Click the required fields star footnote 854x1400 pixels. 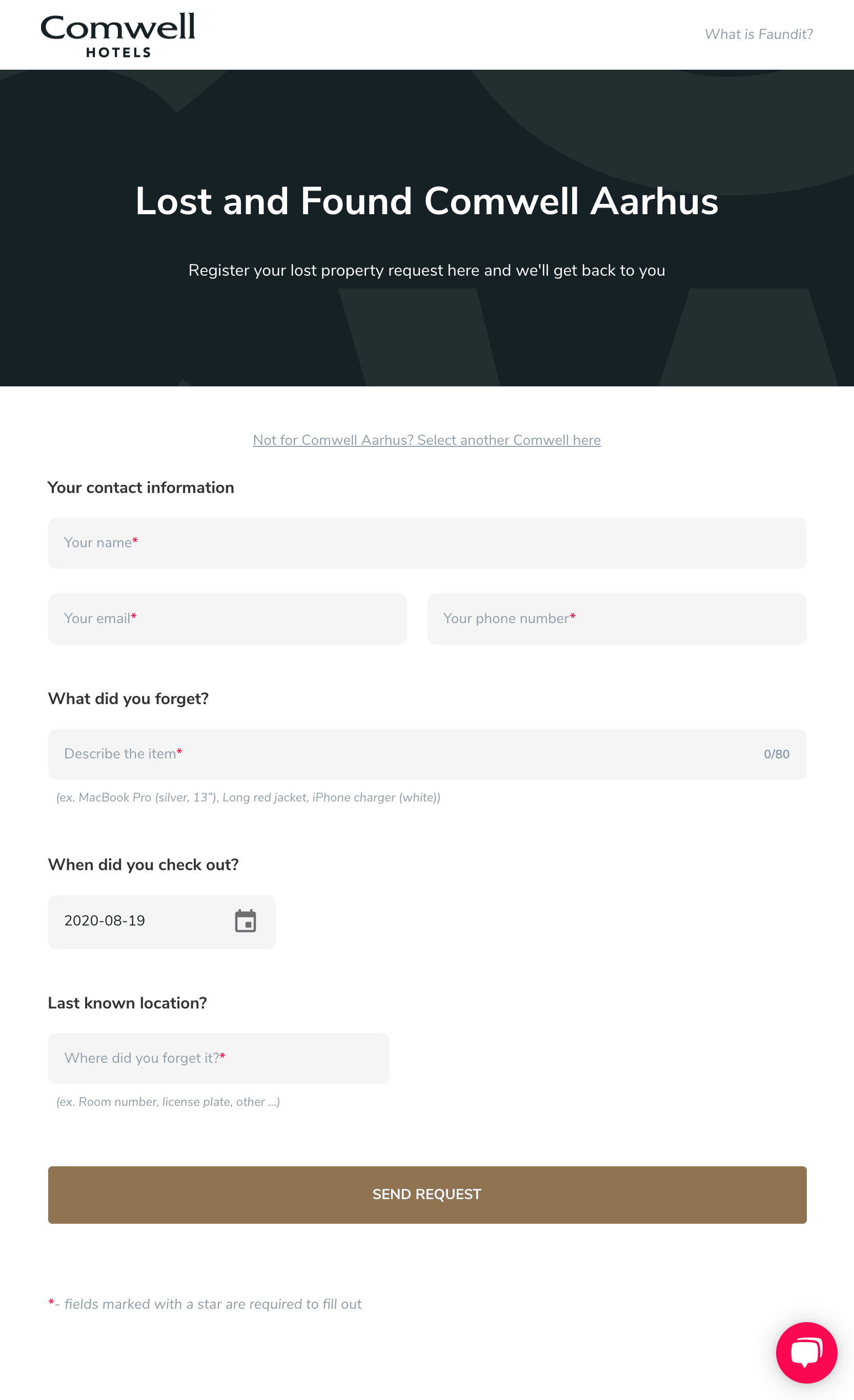(x=205, y=1304)
